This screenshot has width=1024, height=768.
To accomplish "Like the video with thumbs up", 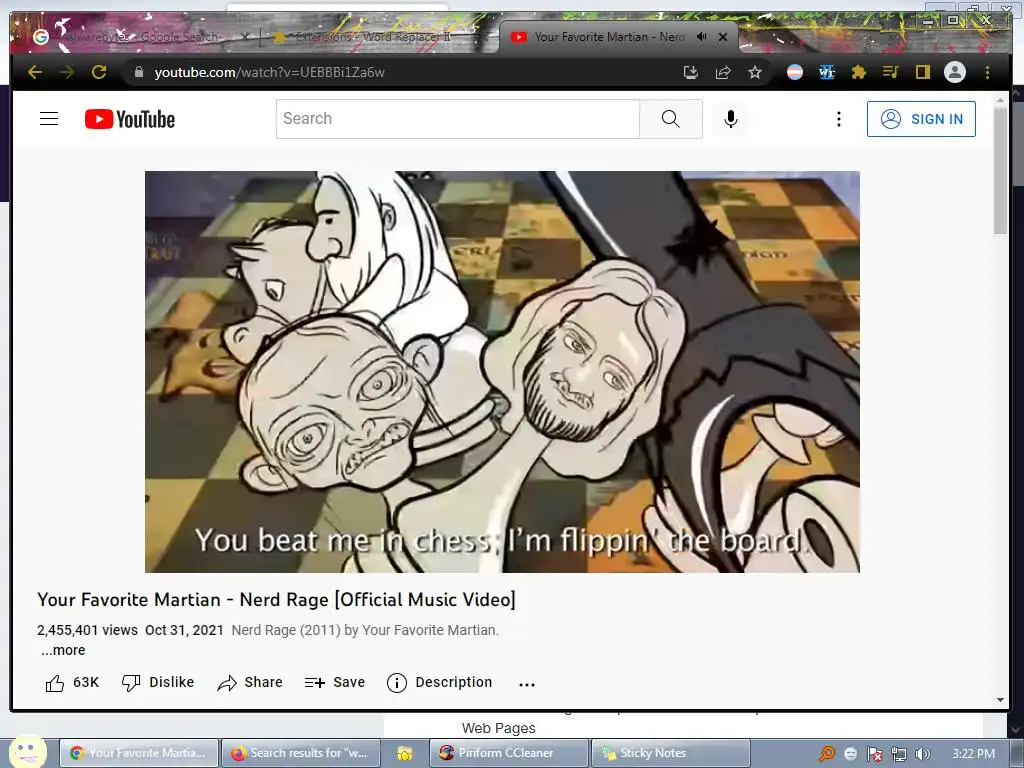I will pyautogui.click(x=72, y=682).
